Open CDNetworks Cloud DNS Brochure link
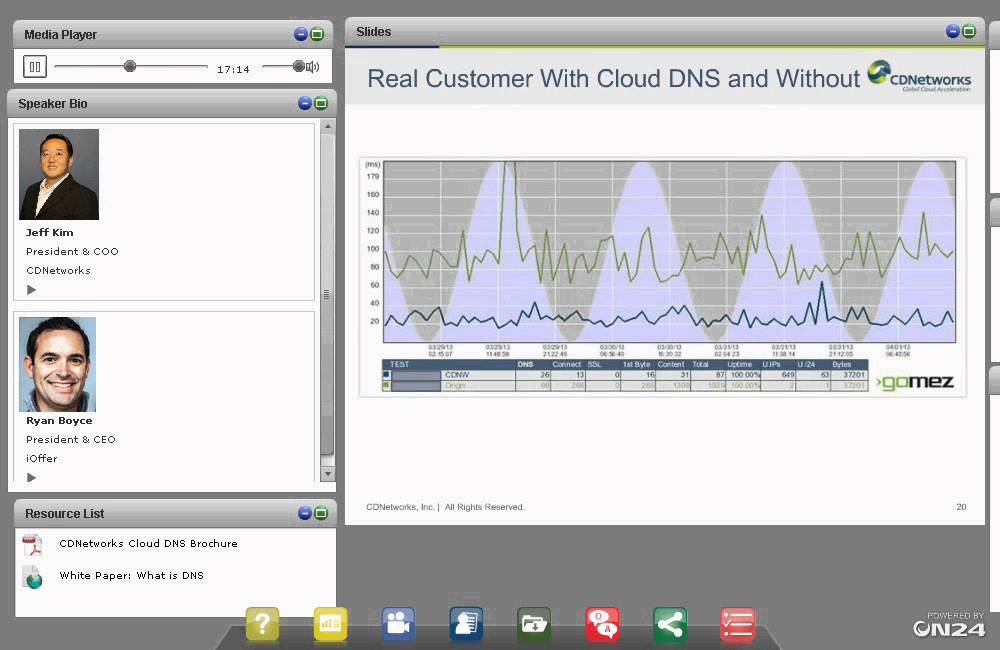This screenshot has width=1000, height=650. [149, 543]
